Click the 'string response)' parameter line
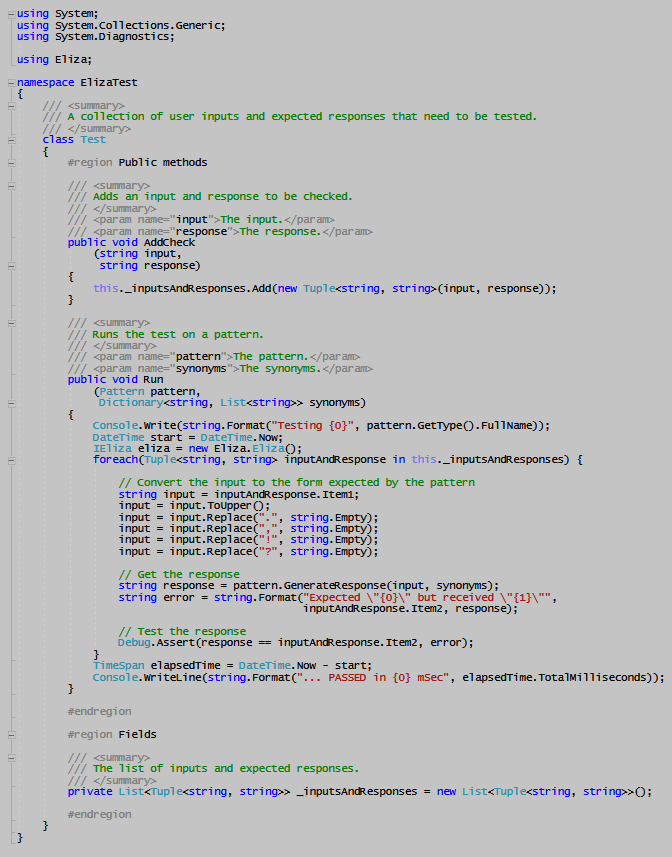The image size is (672, 857). click(x=150, y=266)
